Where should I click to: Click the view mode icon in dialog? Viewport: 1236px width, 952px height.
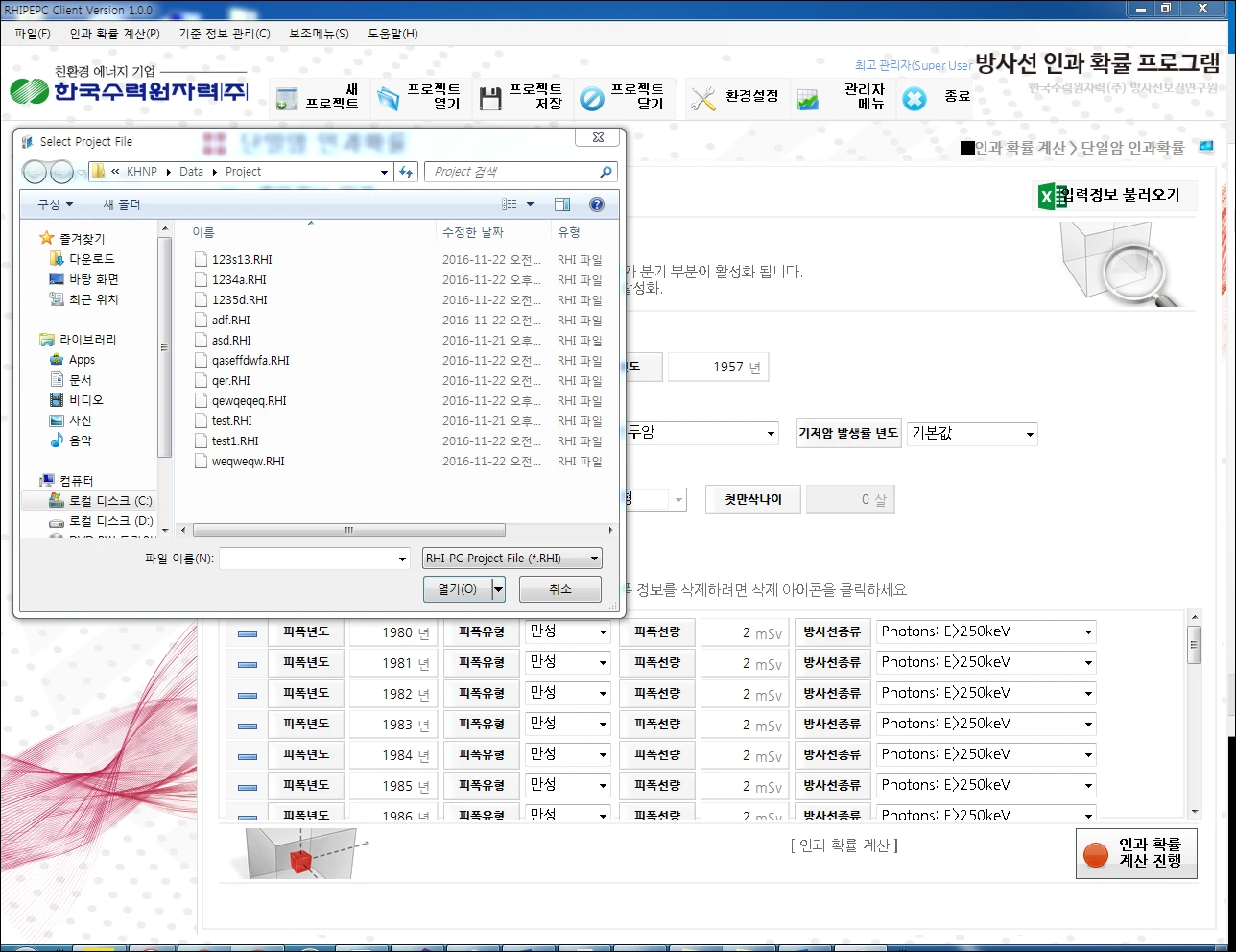[510, 204]
